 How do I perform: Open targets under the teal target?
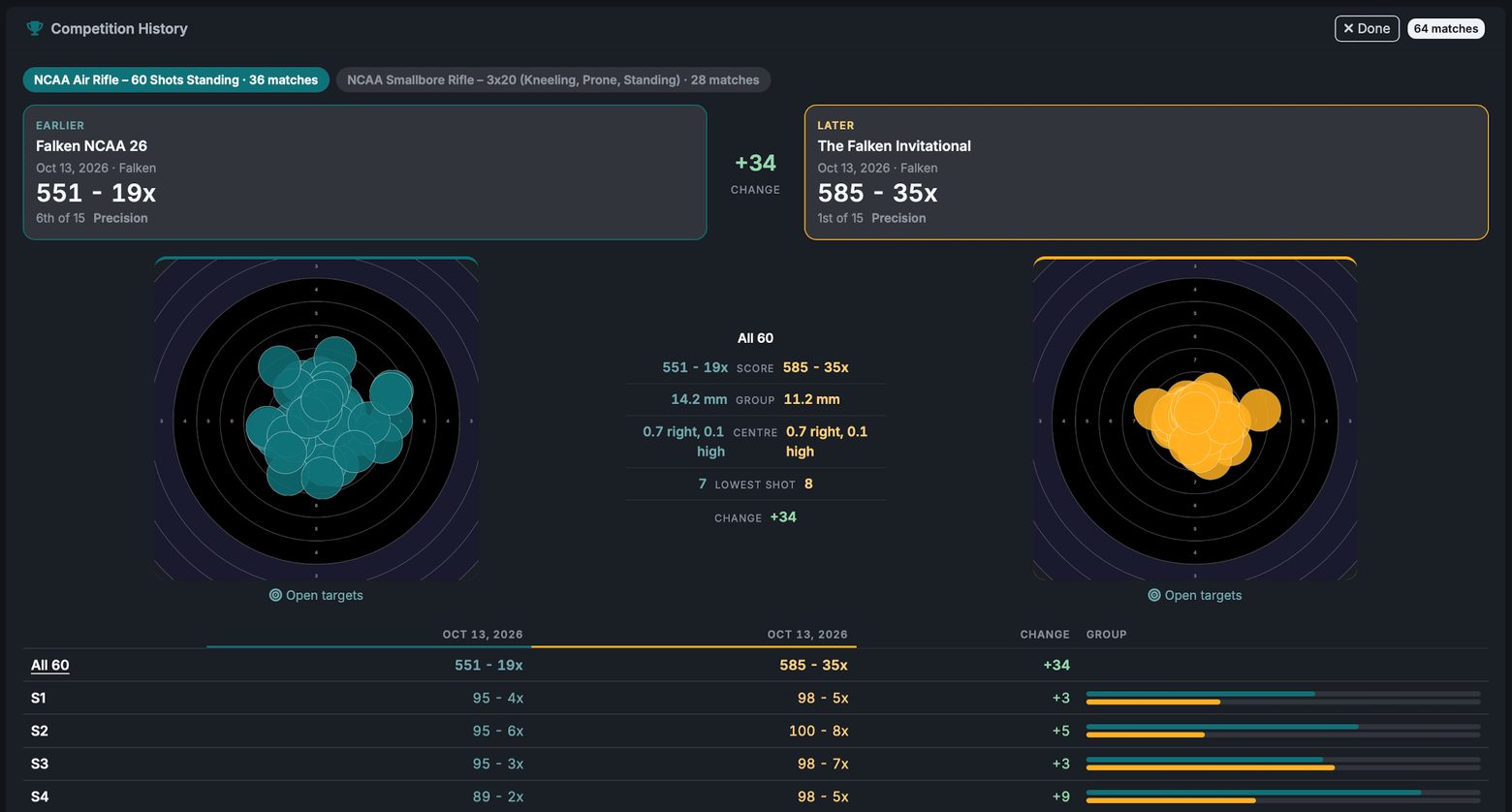[x=316, y=595]
